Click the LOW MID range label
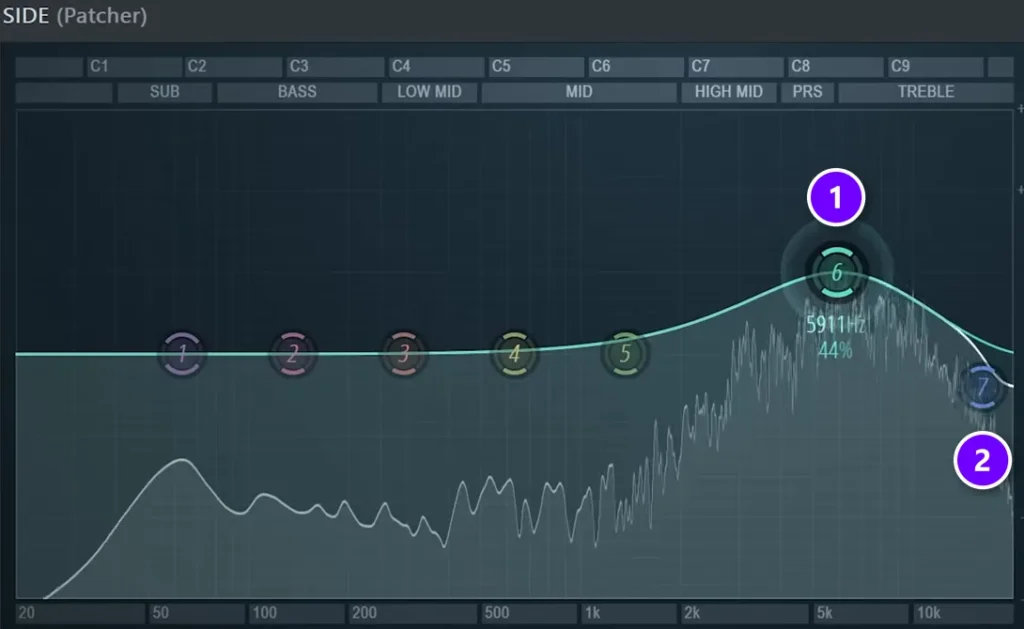 click(430, 91)
